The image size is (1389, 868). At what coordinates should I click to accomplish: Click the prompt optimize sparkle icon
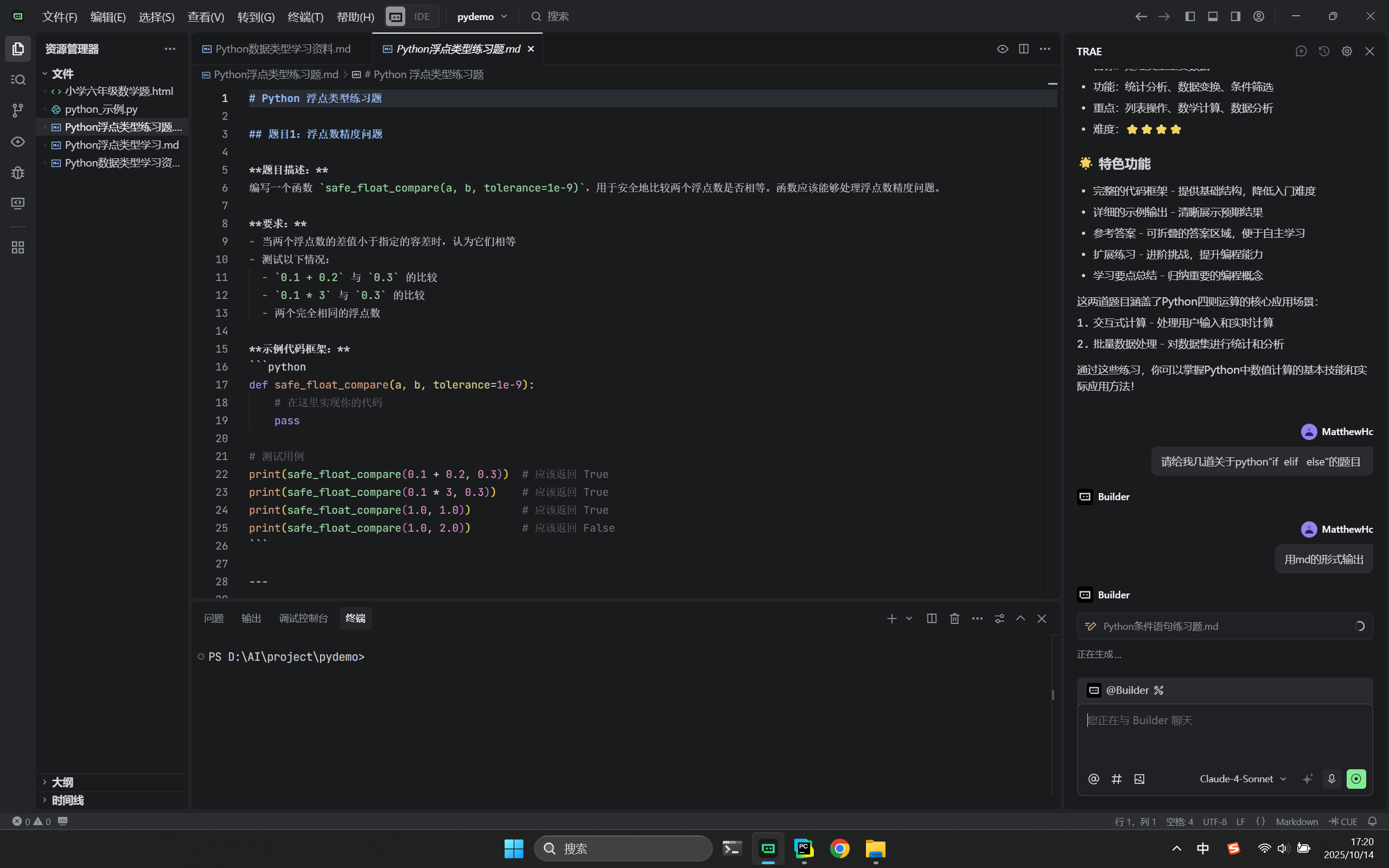[x=1308, y=778]
